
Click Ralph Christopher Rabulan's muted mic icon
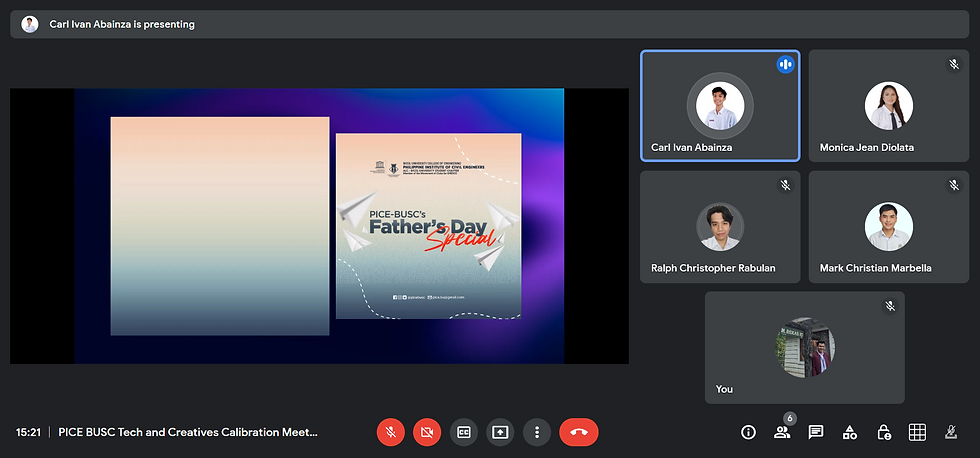pyautogui.click(x=786, y=185)
